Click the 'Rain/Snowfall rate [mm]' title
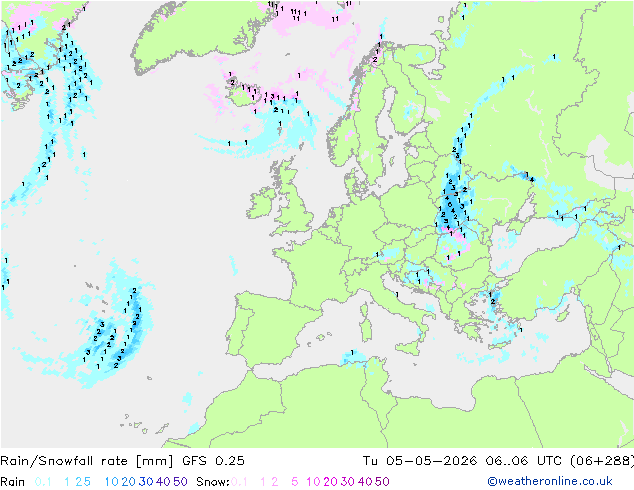Image resolution: width=634 pixels, height=490 pixels. (87, 461)
